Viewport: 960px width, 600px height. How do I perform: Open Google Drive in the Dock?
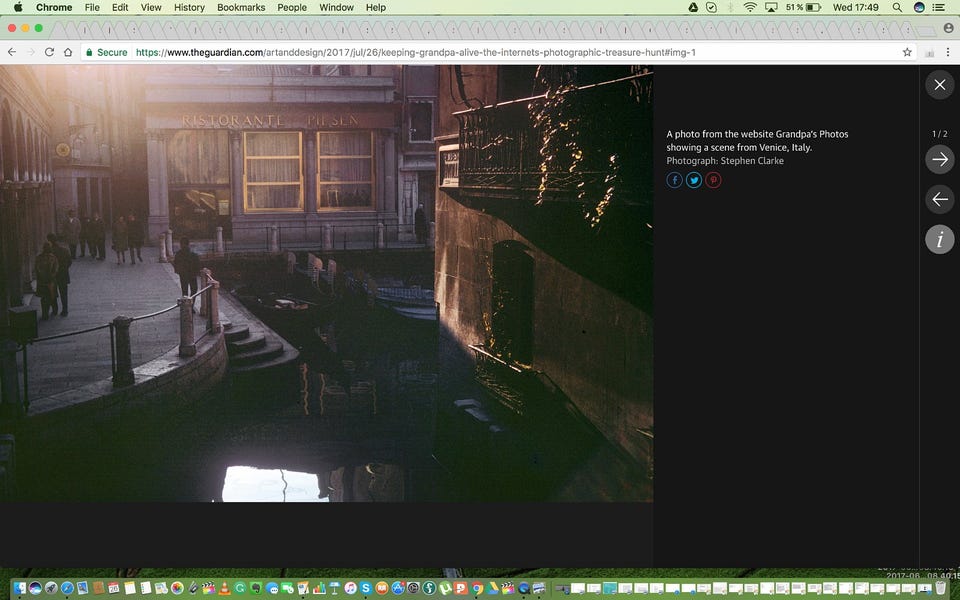[x=492, y=588]
